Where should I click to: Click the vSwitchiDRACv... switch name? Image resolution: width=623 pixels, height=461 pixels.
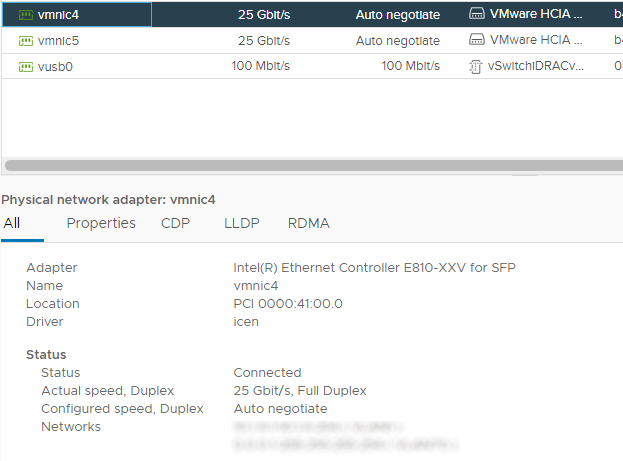point(536,66)
